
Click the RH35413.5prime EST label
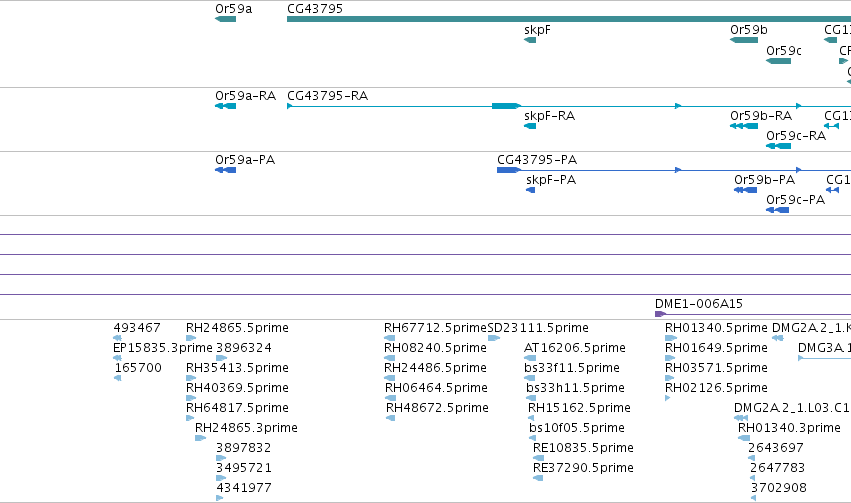pos(237,368)
